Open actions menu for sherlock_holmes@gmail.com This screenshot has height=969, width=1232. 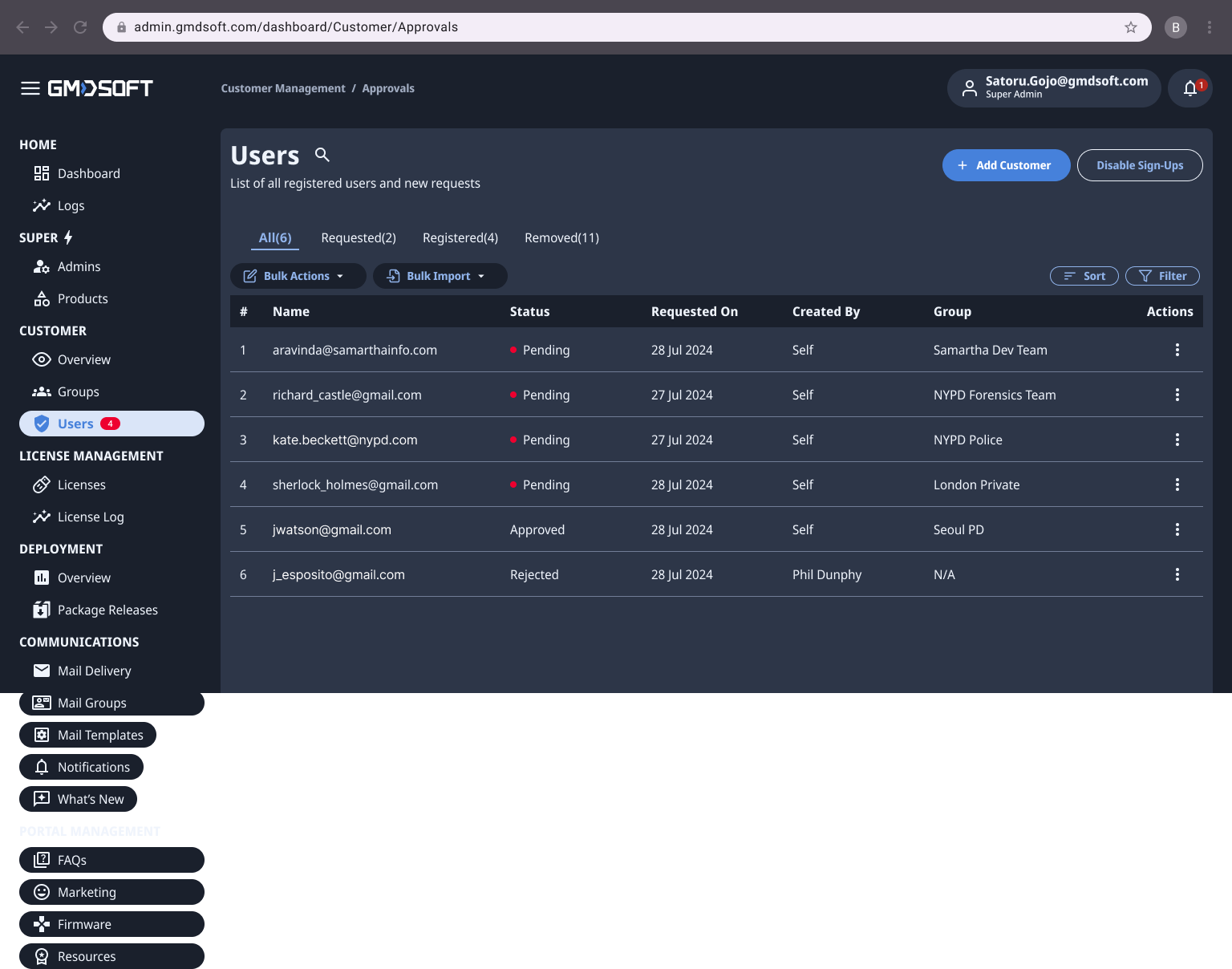click(x=1177, y=484)
